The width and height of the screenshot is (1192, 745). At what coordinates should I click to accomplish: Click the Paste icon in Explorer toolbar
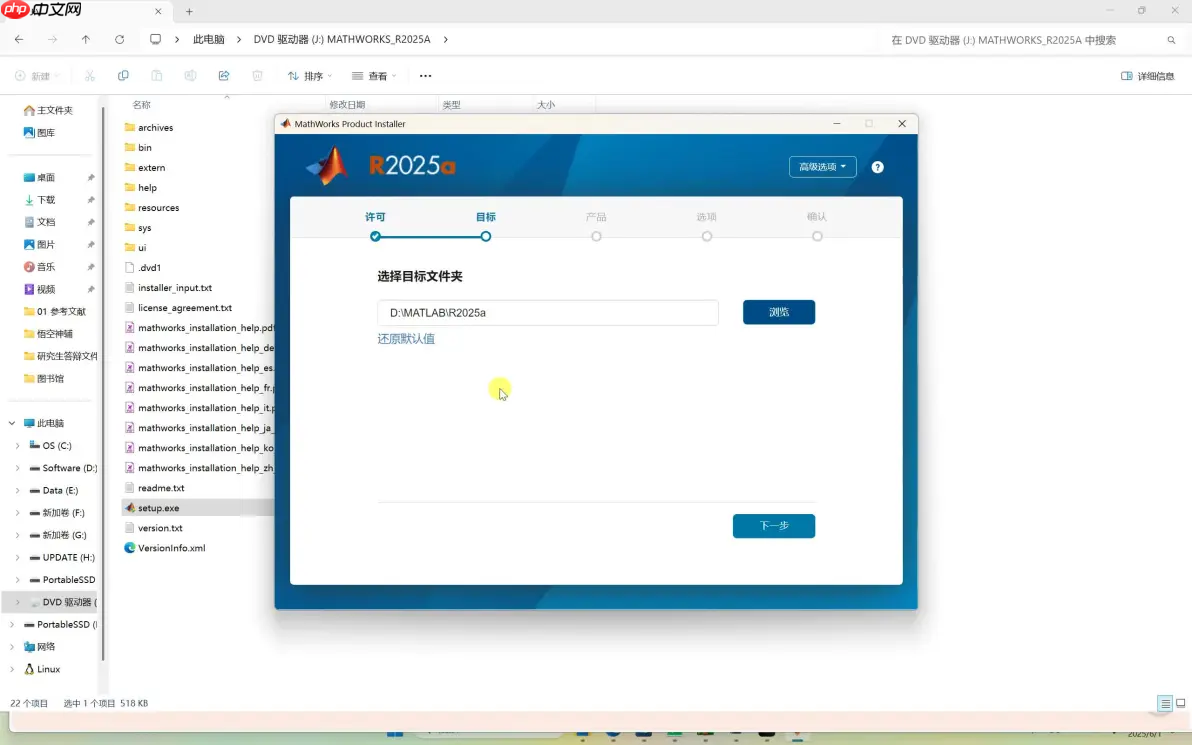156,75
